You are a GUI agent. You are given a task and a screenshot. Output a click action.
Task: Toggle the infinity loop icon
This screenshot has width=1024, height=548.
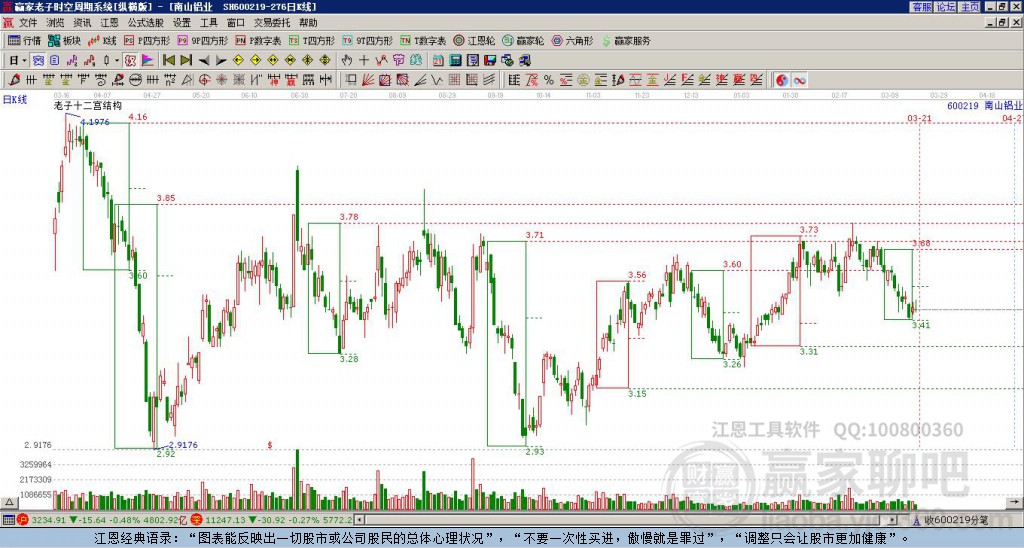(x=799, y=80)
